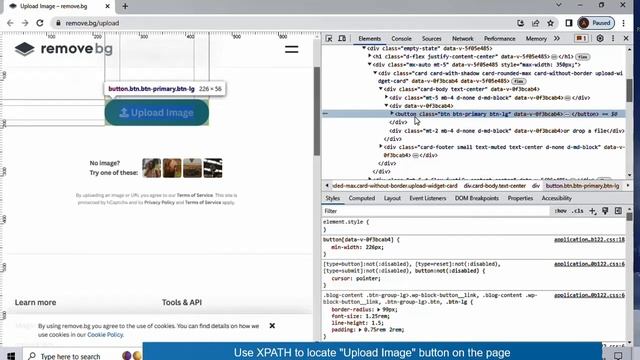This screenshot has width=640, height=360.
Task: Open the Sources tab
Action: (x=431, y=39)
